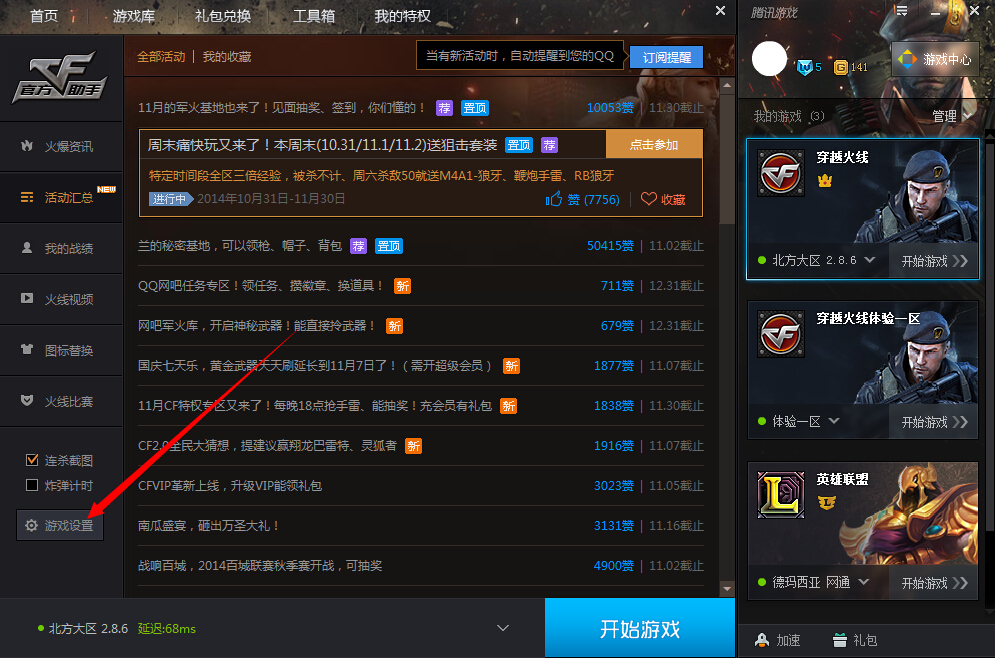Expand the 德玛西亚 网通 server dropdown
Viewport: 995px width, 658px height.
864,581
